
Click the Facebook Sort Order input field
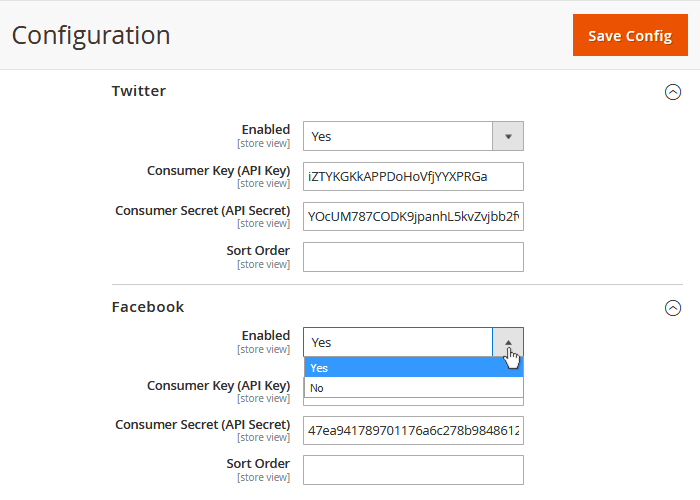click(413, 470)
